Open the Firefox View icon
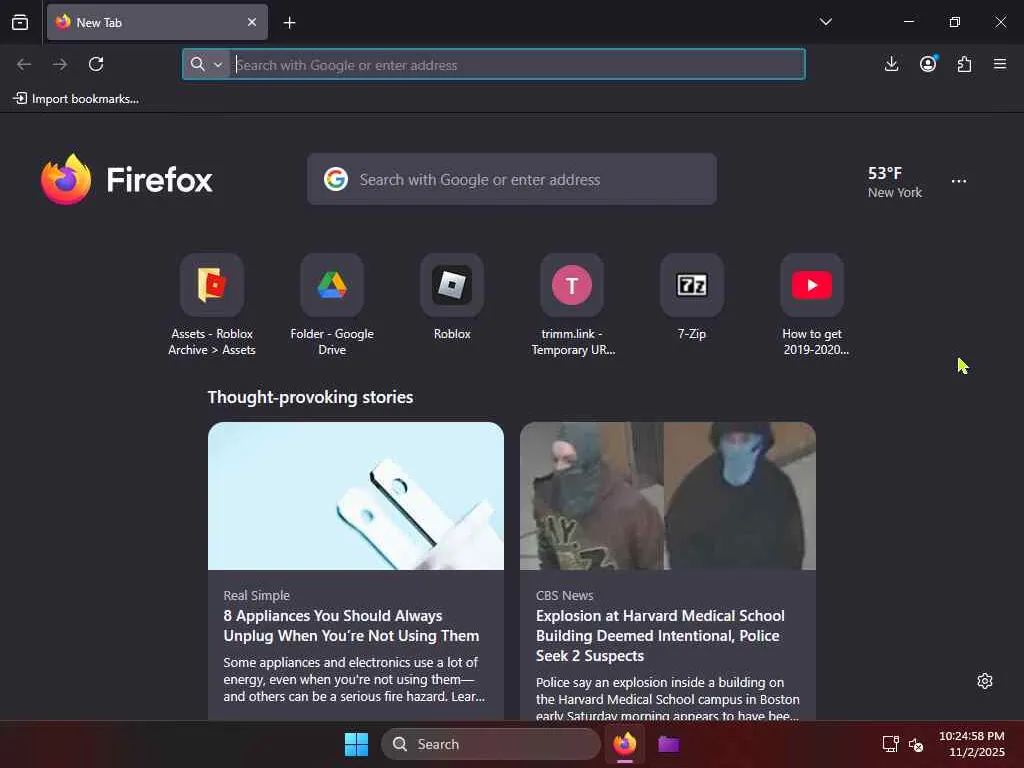This screenshot has width=1024, height=768. (x=20, y=22)
